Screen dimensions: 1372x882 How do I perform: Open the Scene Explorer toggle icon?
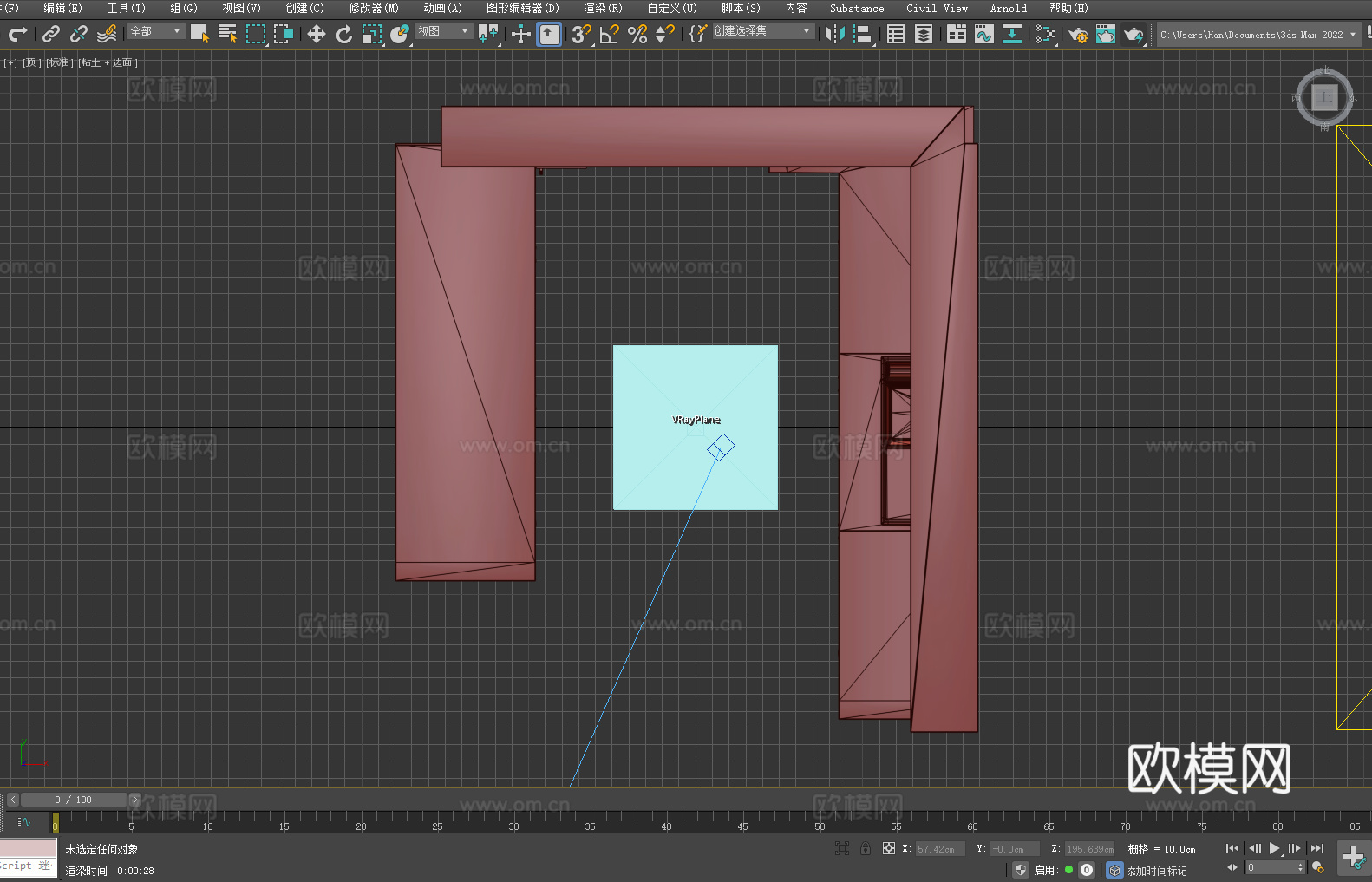point(896,34)
